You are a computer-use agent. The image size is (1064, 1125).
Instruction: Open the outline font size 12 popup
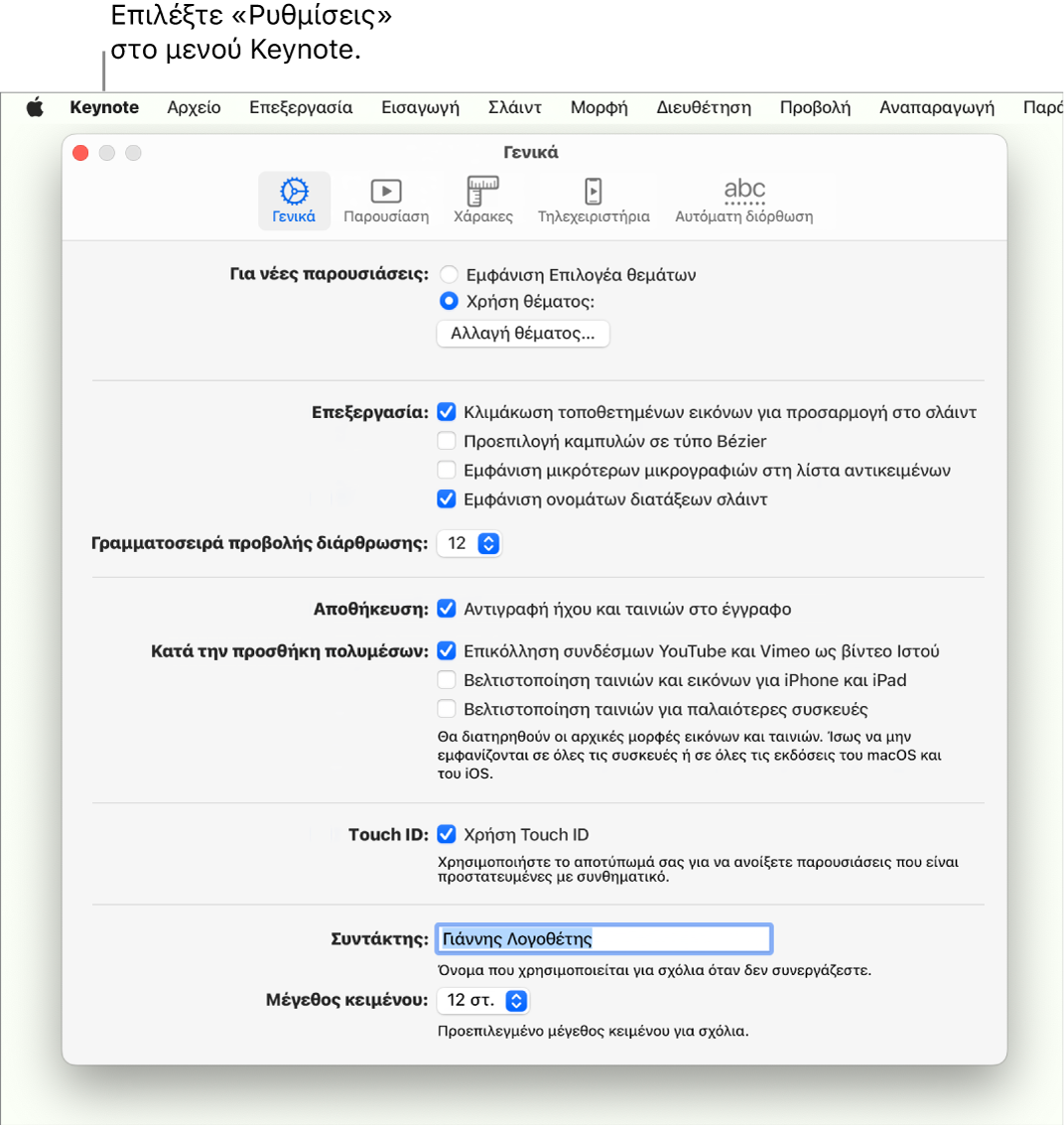pyautogui.click(x=468, y=543)
